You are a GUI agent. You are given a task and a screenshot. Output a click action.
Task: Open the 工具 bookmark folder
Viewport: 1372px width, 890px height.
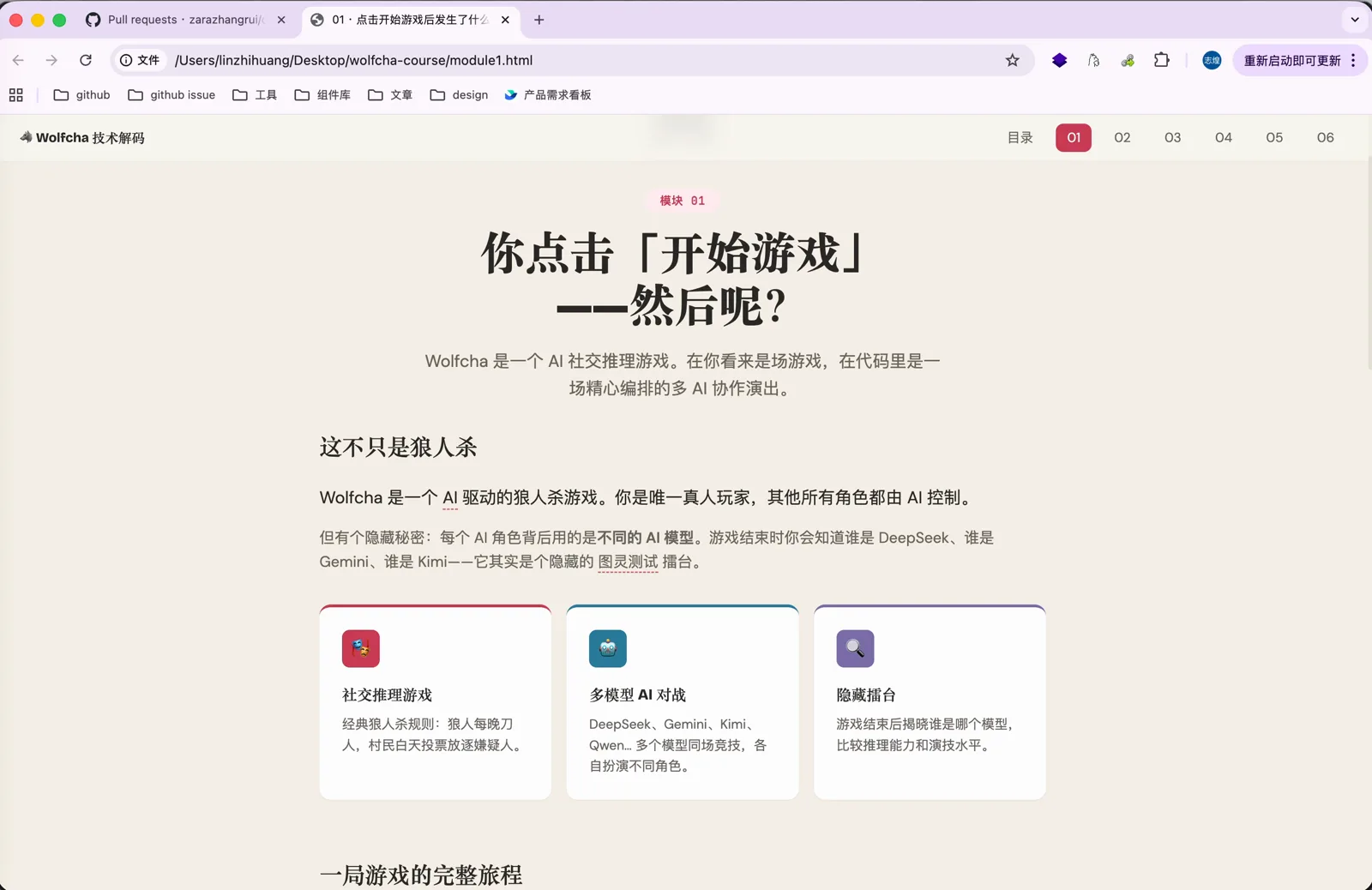255,95
